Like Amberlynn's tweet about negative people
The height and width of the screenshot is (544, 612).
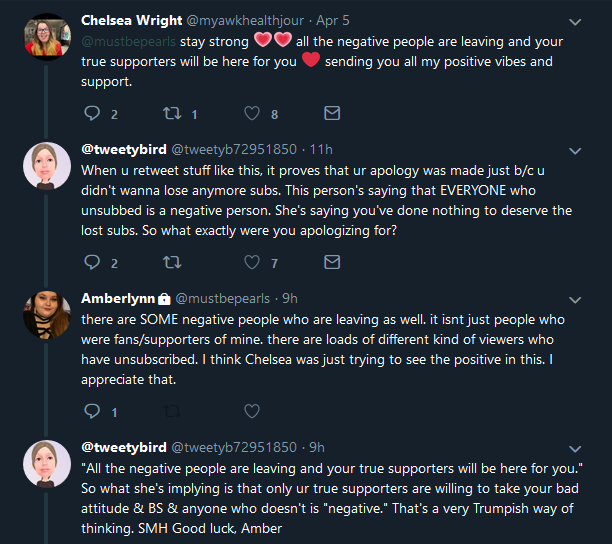click(x=252, y=411)
